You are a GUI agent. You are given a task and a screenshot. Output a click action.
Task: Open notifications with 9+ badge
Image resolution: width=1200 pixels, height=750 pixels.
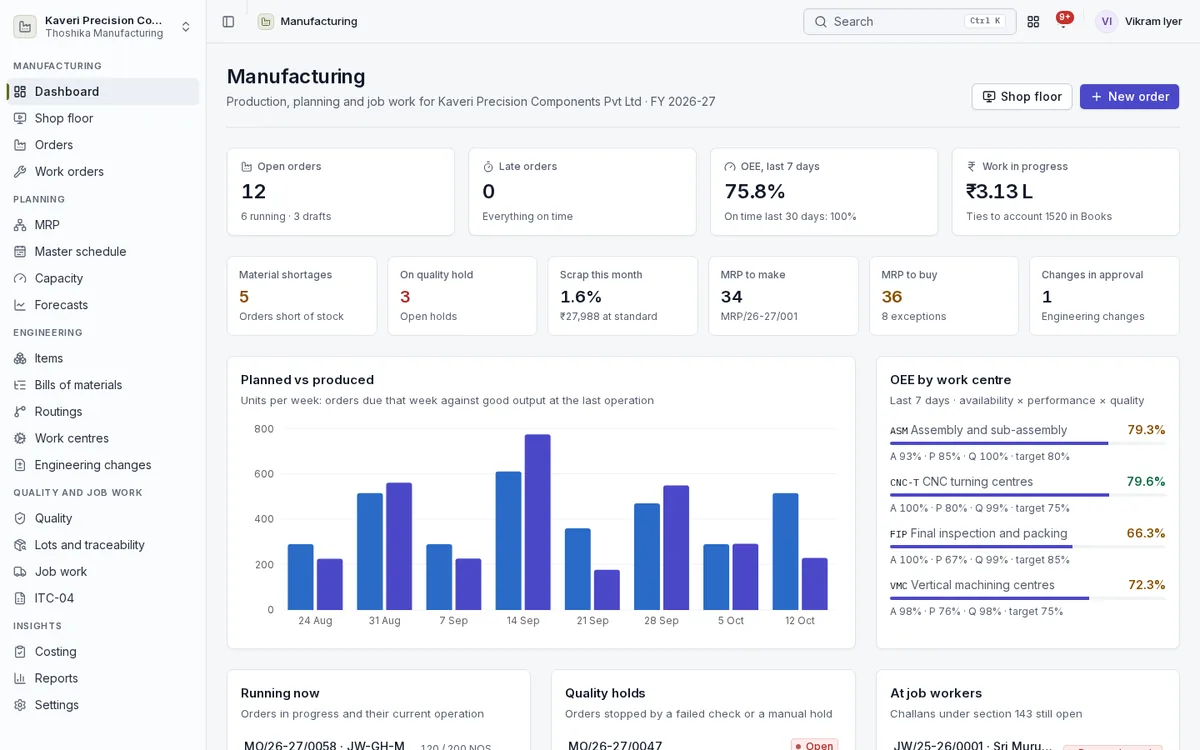click(x=1063, y=21)
